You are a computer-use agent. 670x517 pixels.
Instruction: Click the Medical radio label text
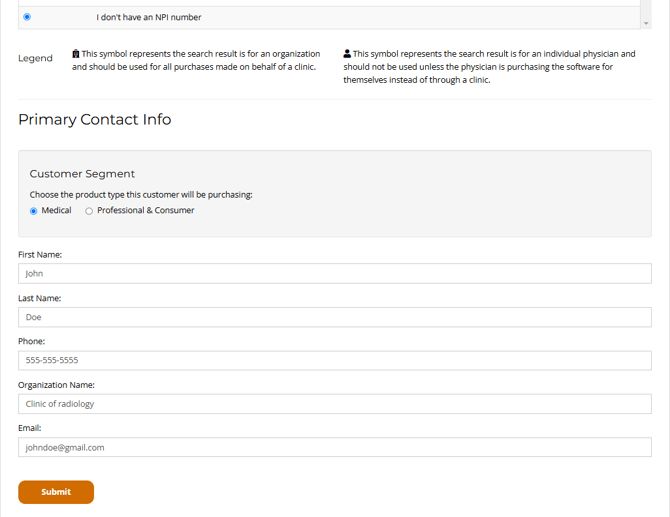pyautogui.click(x=56, y=211)
